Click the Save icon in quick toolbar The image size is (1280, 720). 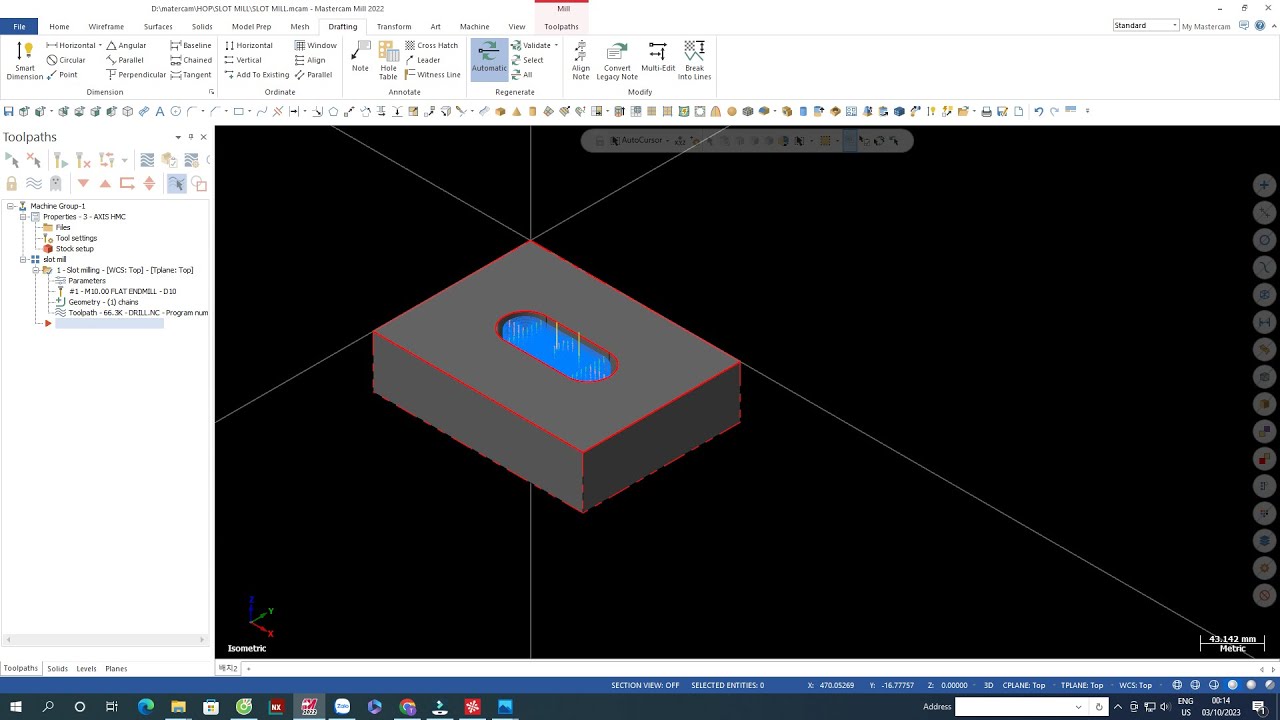point(8,111)
